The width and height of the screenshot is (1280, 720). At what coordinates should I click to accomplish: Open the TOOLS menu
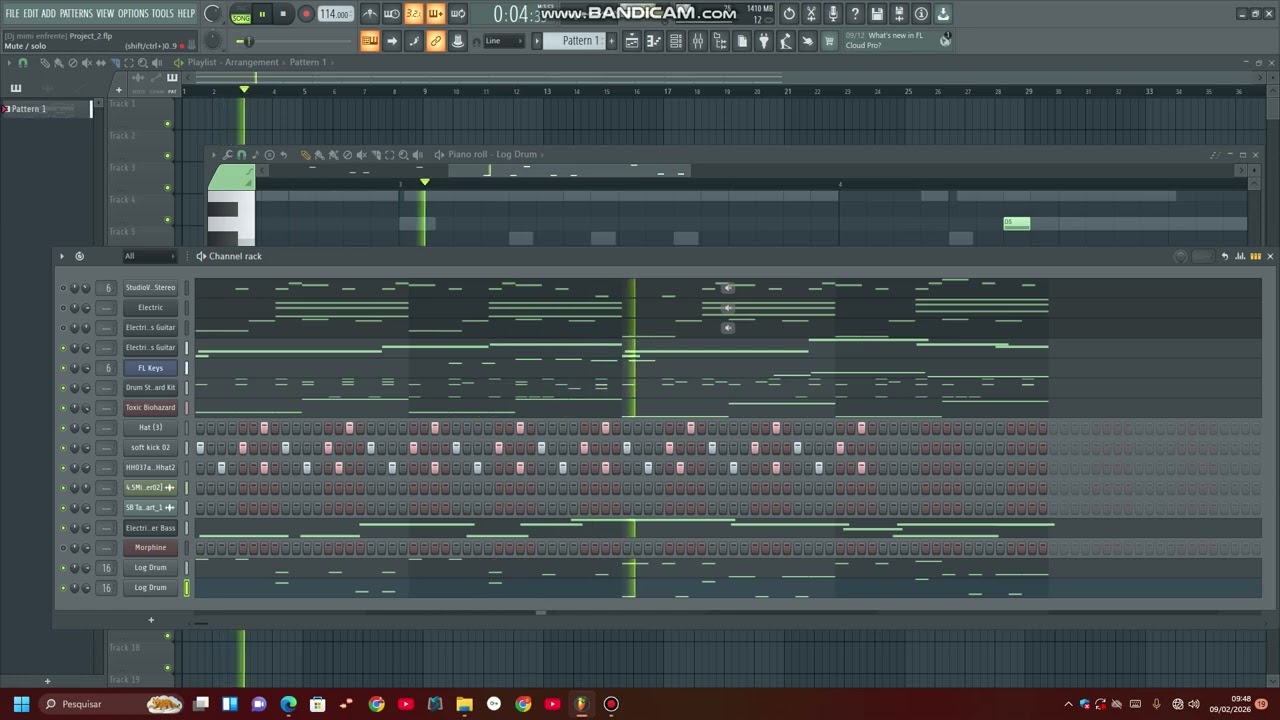coord(163,14)
